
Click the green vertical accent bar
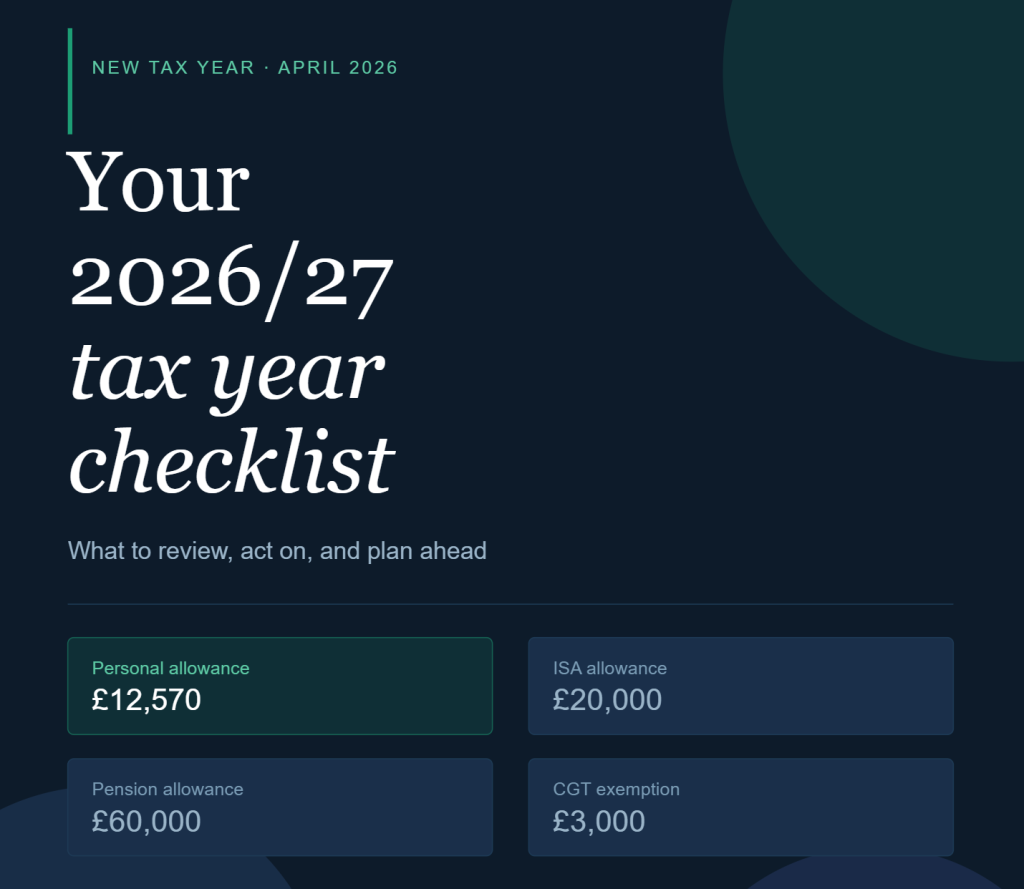70,81
